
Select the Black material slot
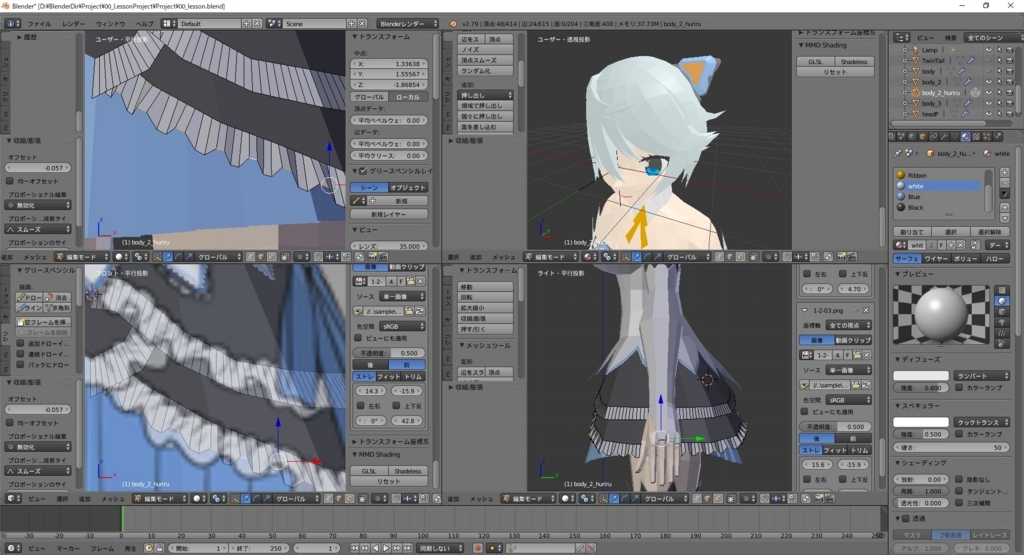[939, 208]
